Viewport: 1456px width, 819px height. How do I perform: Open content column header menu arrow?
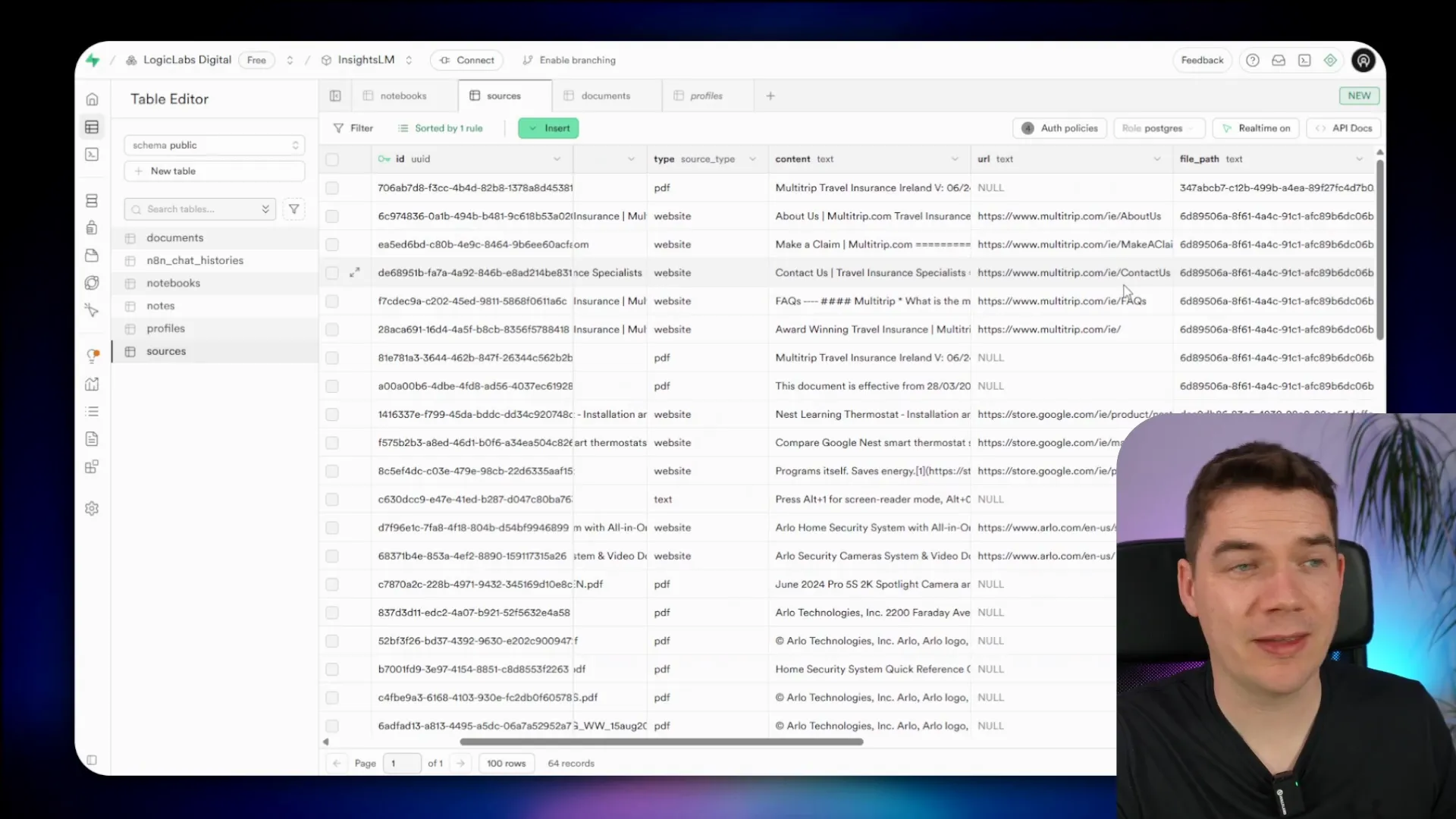[x=955, y=159]
